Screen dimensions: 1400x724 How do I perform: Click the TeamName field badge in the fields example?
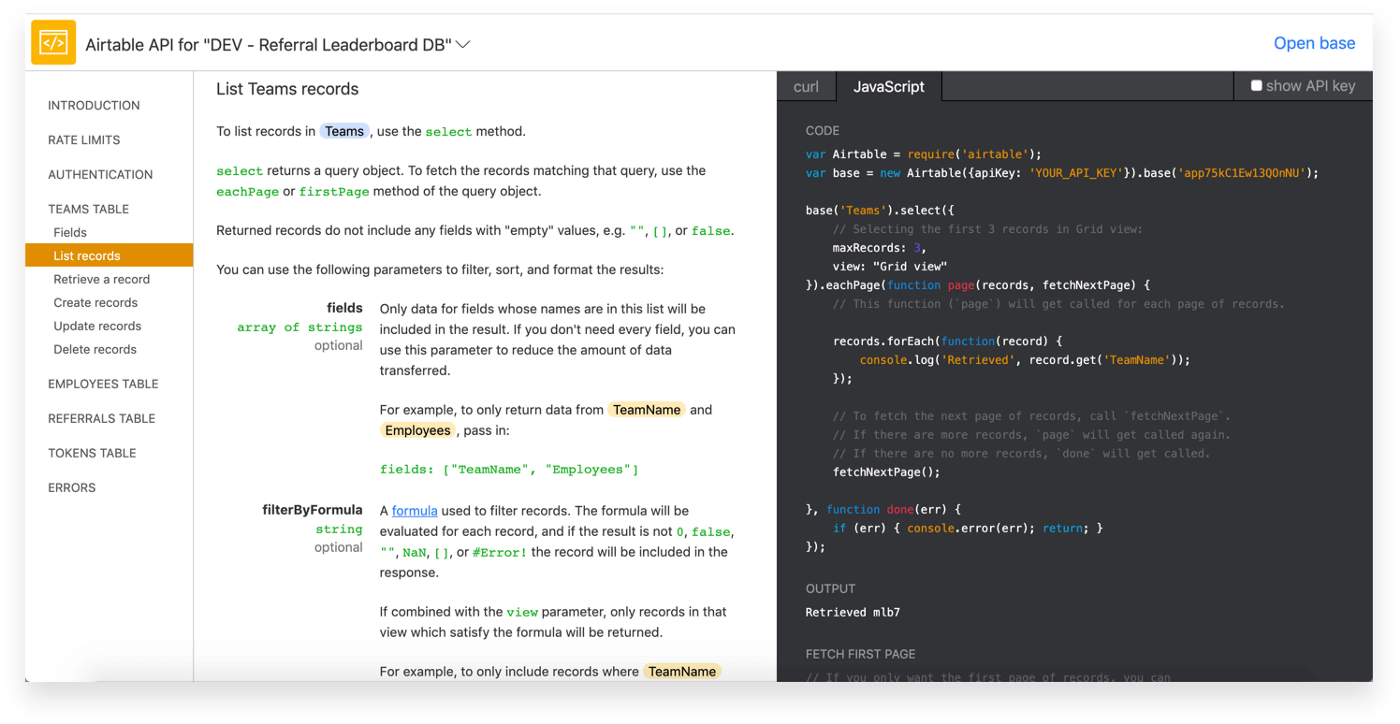point(647,410)
